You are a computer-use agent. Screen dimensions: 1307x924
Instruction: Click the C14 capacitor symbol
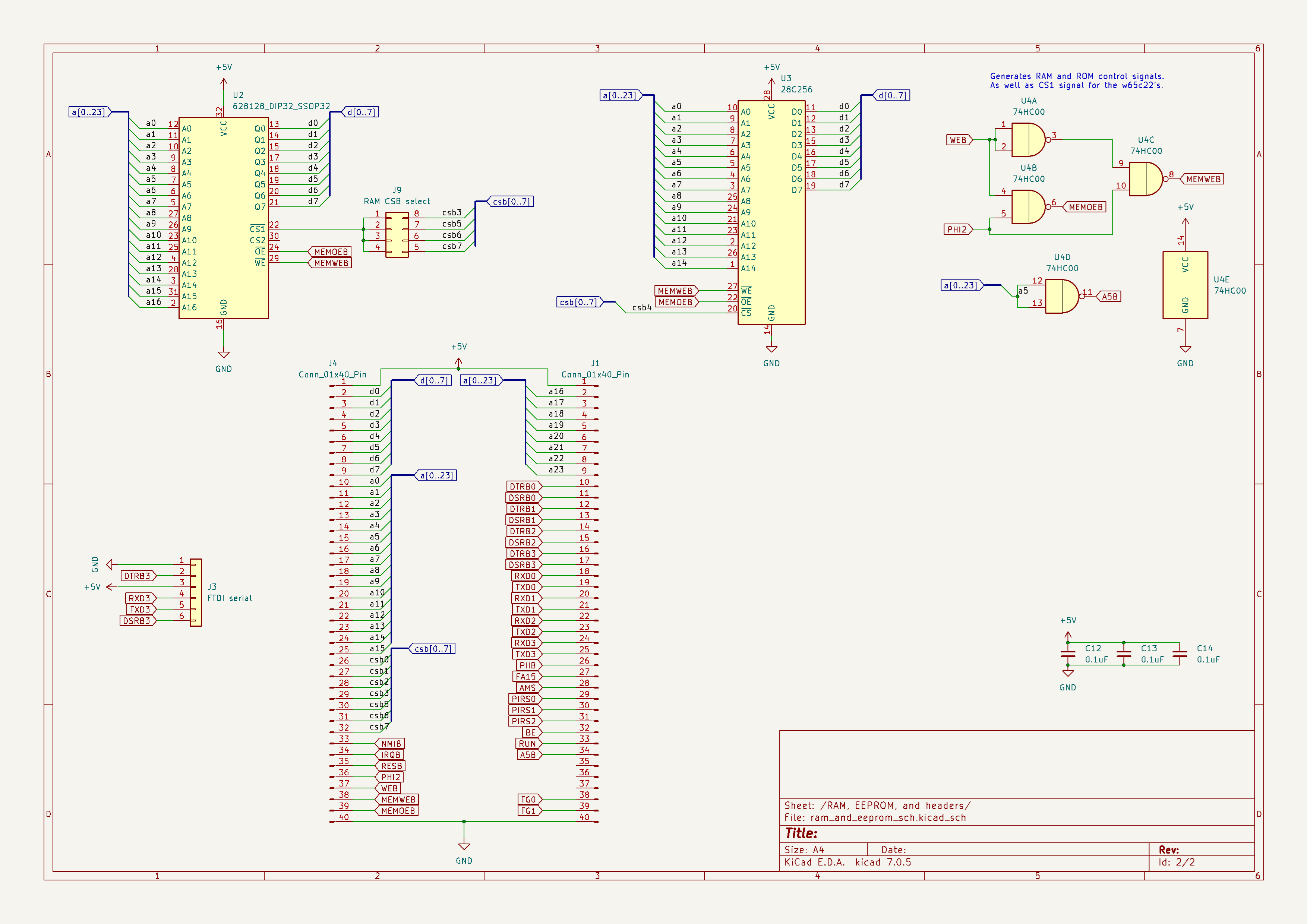1180,654
